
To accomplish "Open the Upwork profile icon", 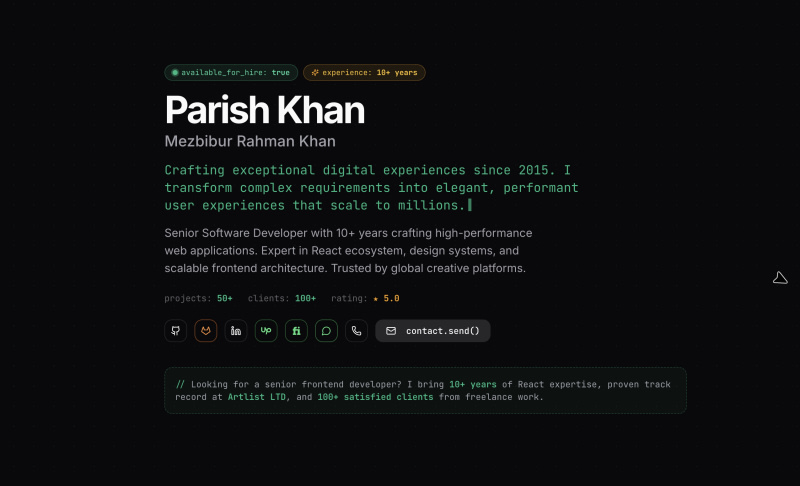I will (266, 330).
